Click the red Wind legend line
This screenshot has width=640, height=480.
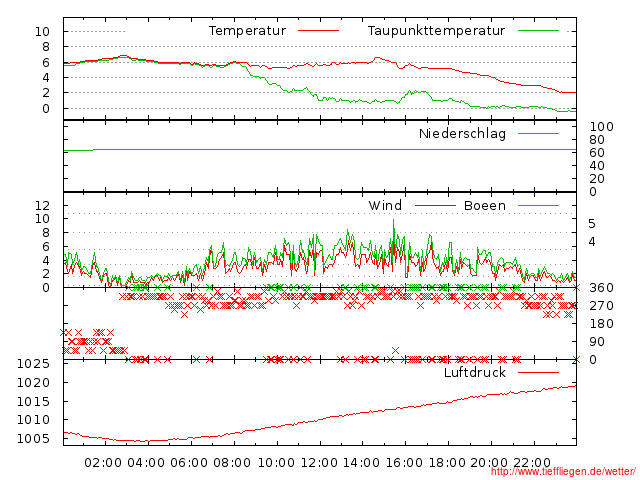pyautogui.click(x=435, y=205)
